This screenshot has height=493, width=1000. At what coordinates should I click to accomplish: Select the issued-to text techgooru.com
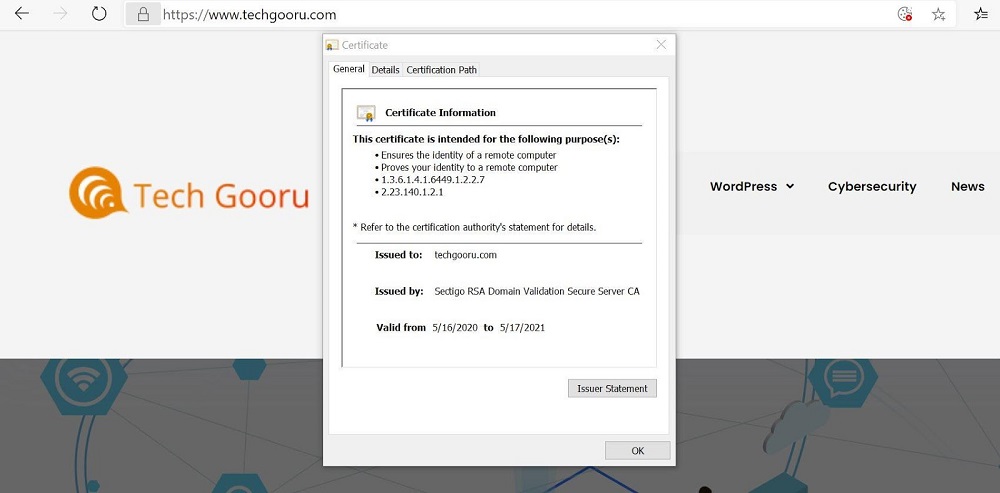465,255
